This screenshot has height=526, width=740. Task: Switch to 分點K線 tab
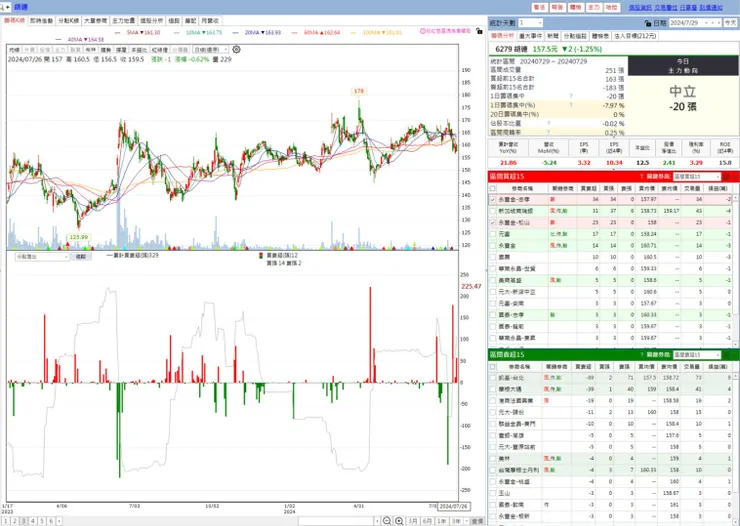[x=68, y=21]
